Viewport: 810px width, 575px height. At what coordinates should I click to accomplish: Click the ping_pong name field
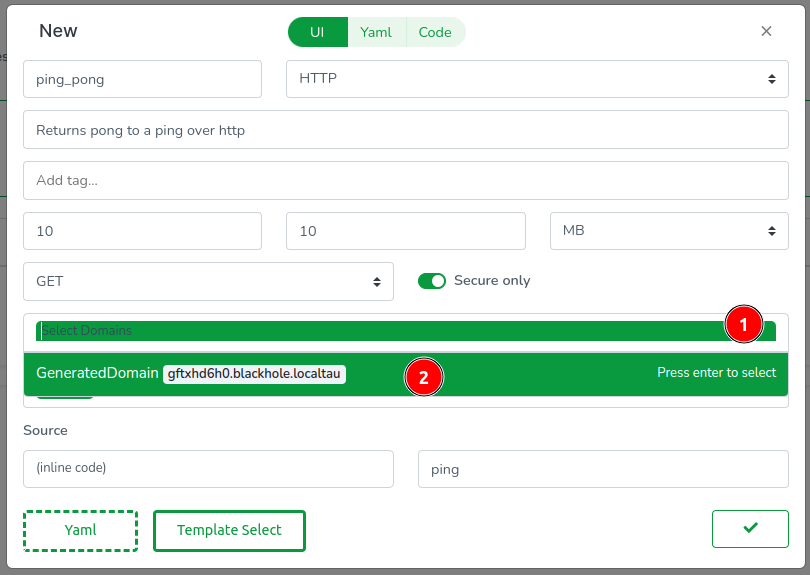[142, 79]
